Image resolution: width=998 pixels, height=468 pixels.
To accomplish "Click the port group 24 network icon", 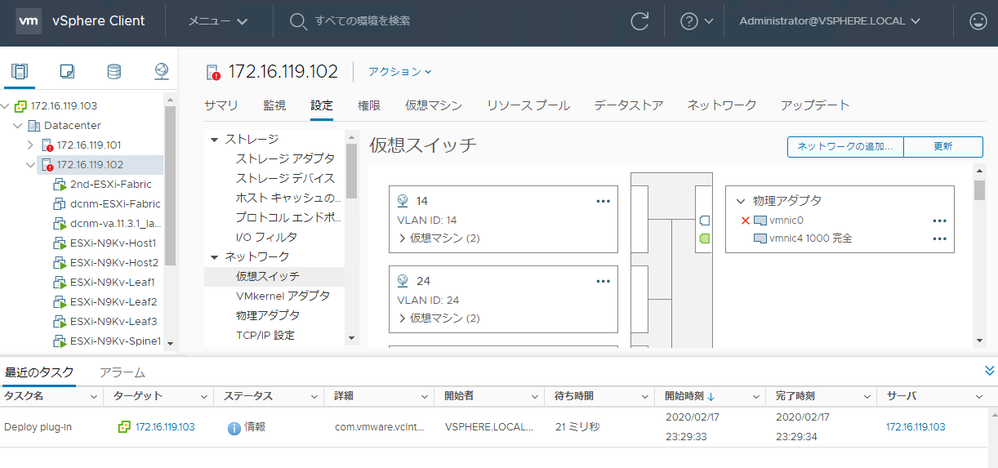I will (x=403, y=280).
